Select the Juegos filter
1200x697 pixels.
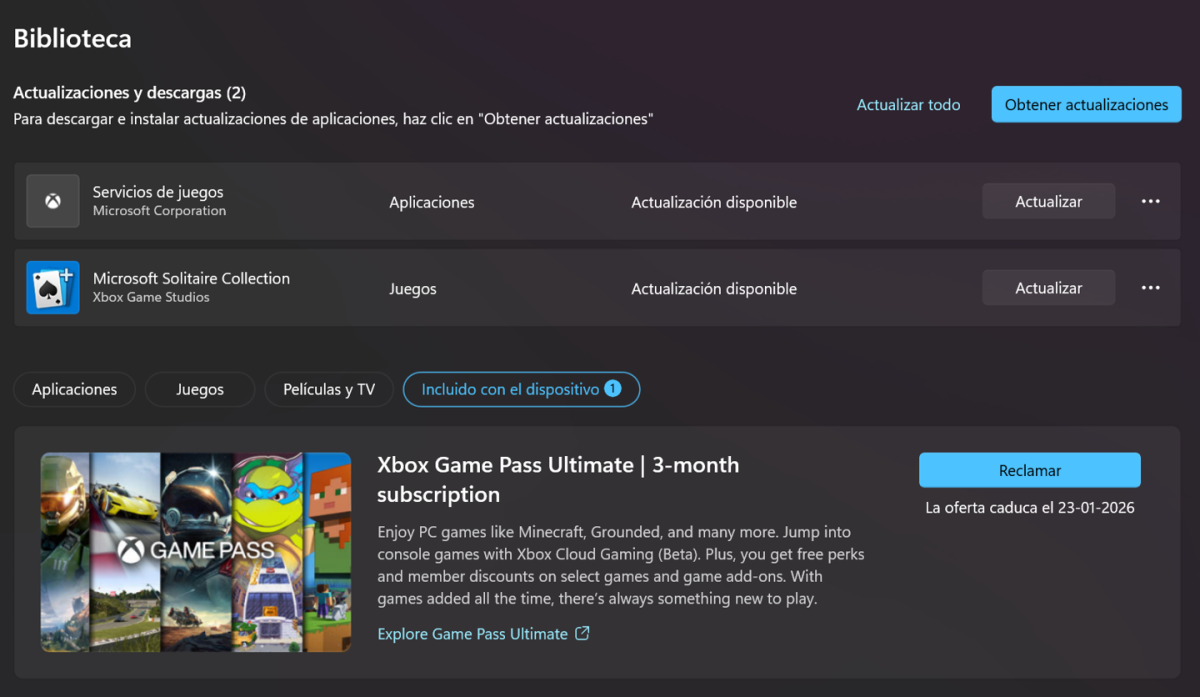click(200, 390)
